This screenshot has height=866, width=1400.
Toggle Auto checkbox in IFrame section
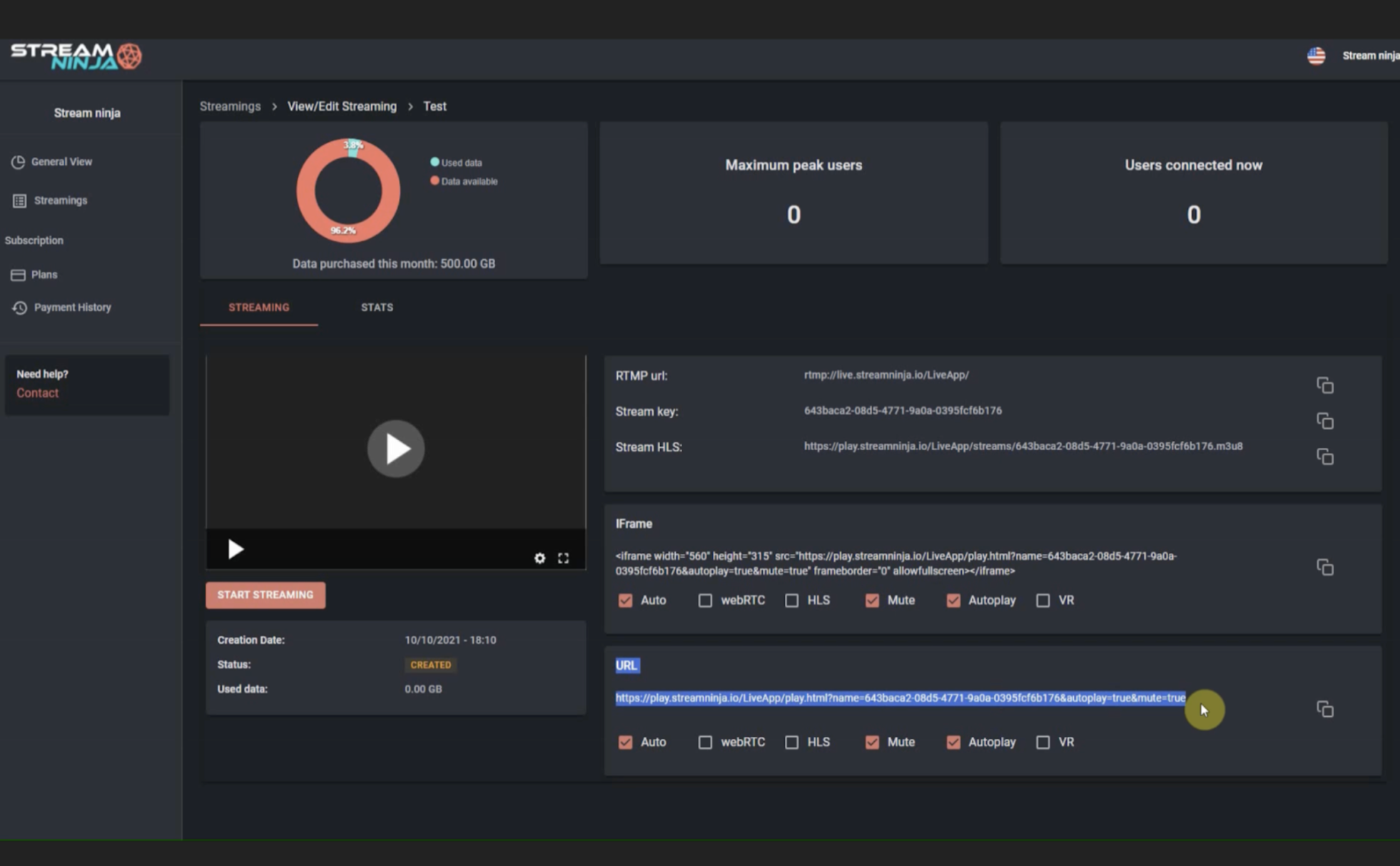pyautogui.click(x=625, y=601)
